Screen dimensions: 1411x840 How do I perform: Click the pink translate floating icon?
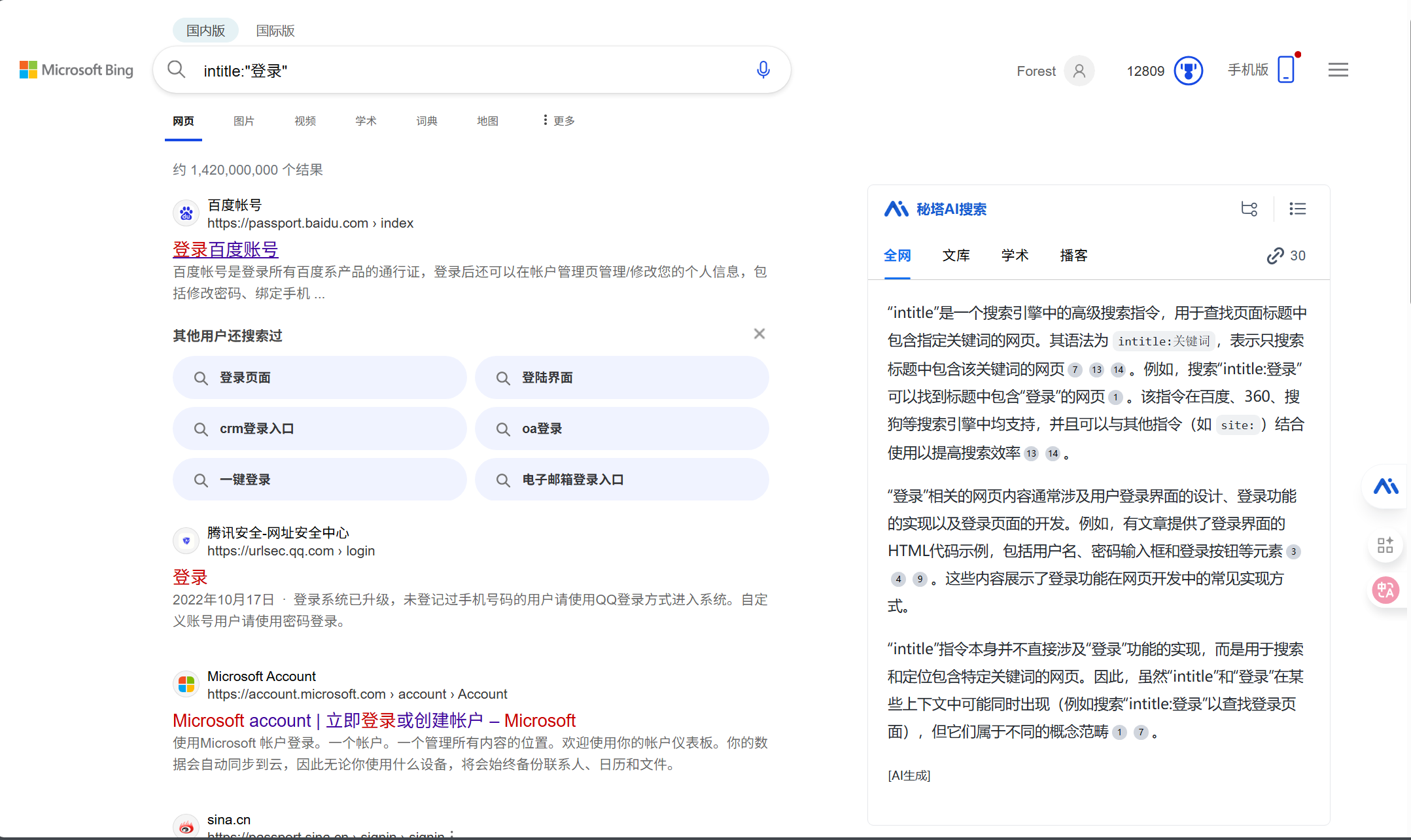pos(1385,590)
